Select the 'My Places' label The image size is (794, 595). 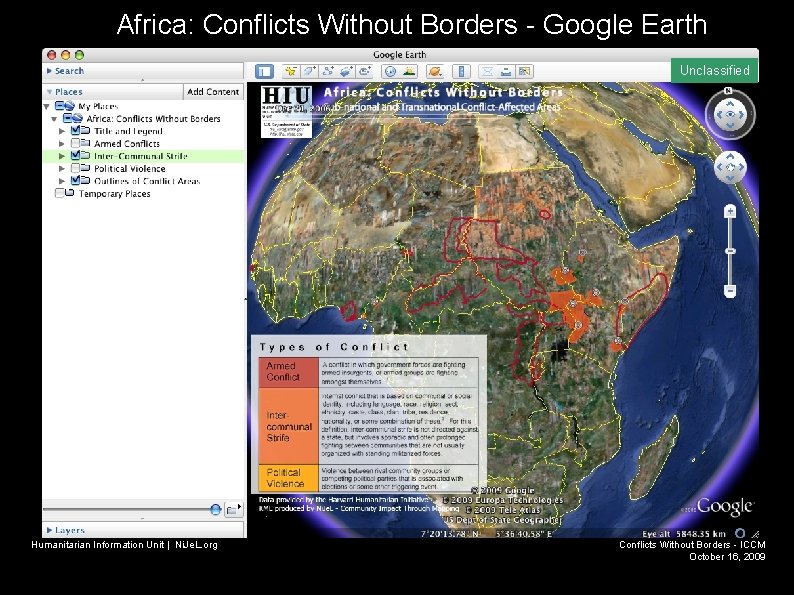click(98, 106)
